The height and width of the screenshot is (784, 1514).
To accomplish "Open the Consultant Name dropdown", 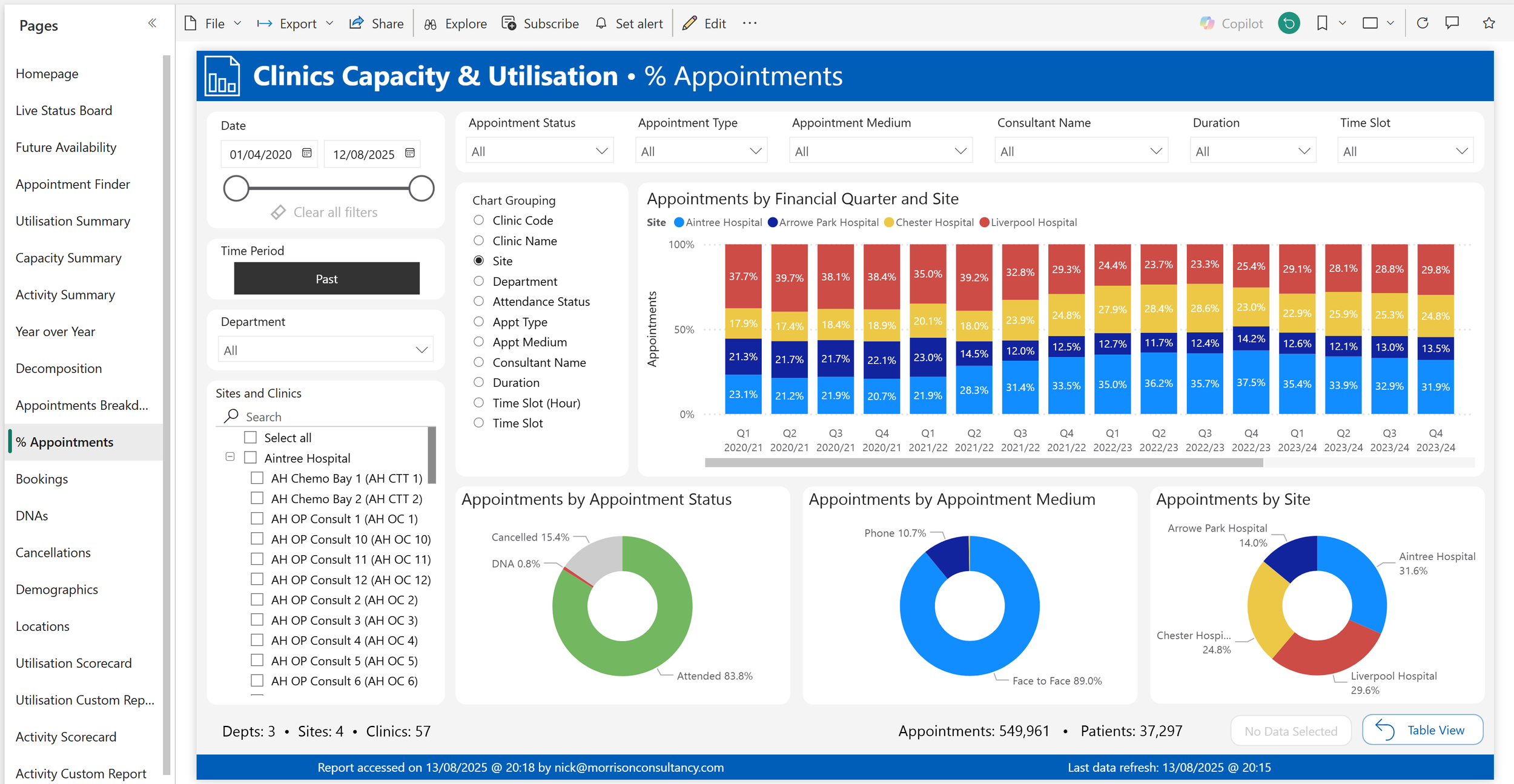I will pyautogui.click(x=1080, y=151).
